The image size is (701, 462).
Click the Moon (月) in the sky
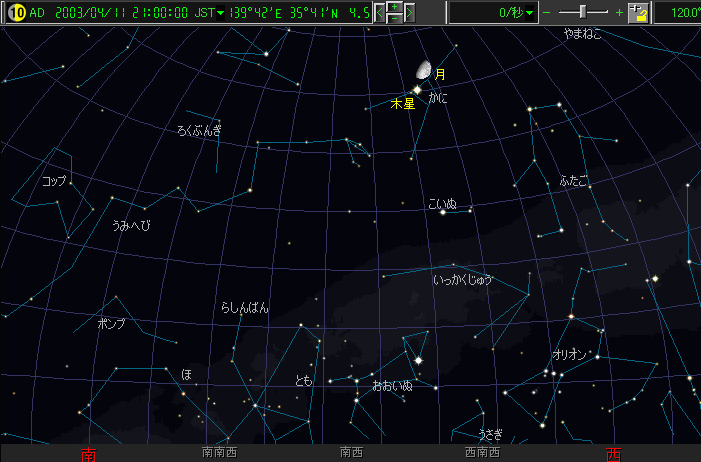click(425, 71)
